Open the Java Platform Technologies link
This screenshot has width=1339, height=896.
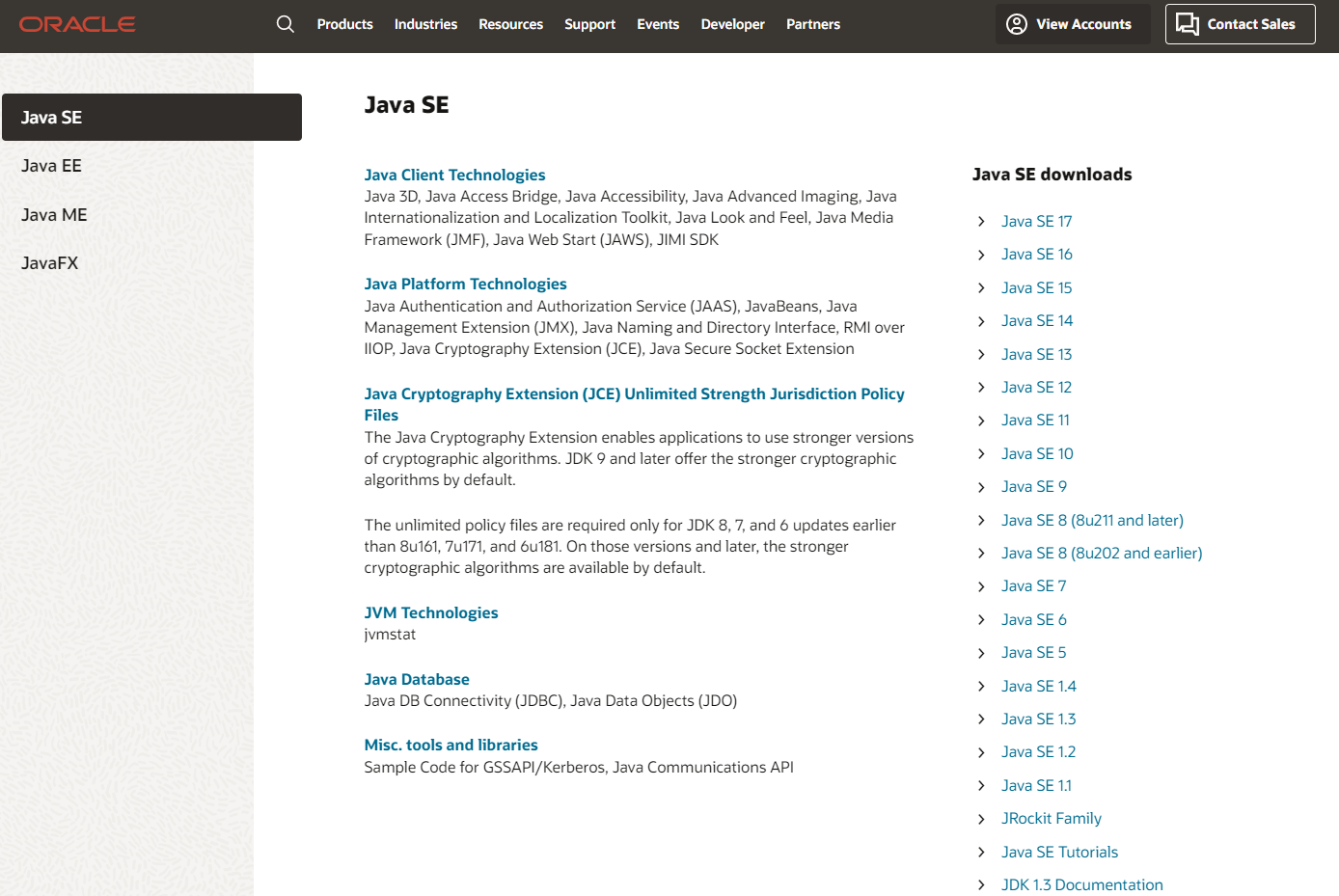pos(465,284)
